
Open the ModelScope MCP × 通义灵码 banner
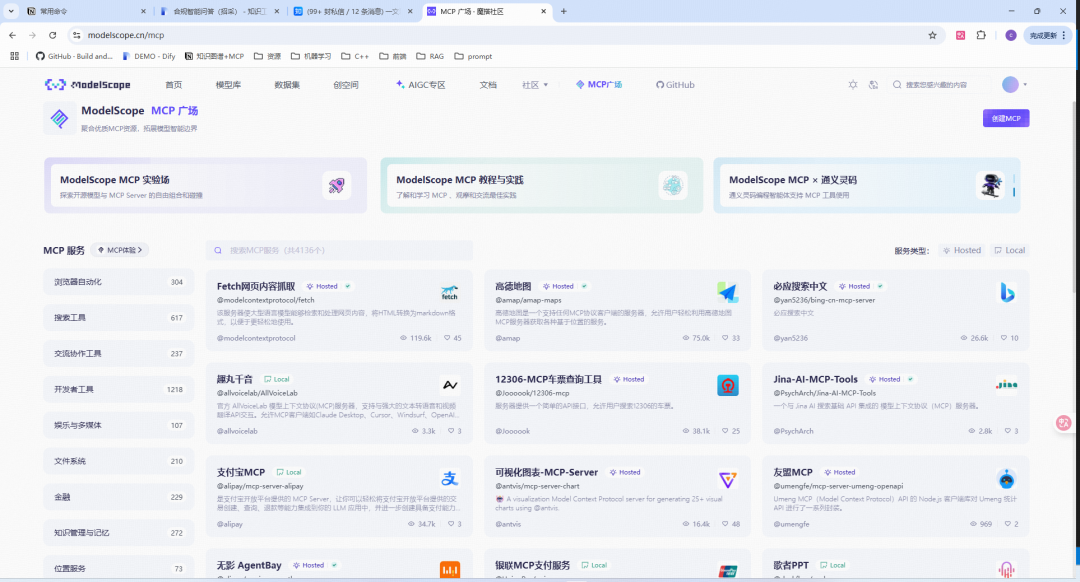tap(866, 185)
